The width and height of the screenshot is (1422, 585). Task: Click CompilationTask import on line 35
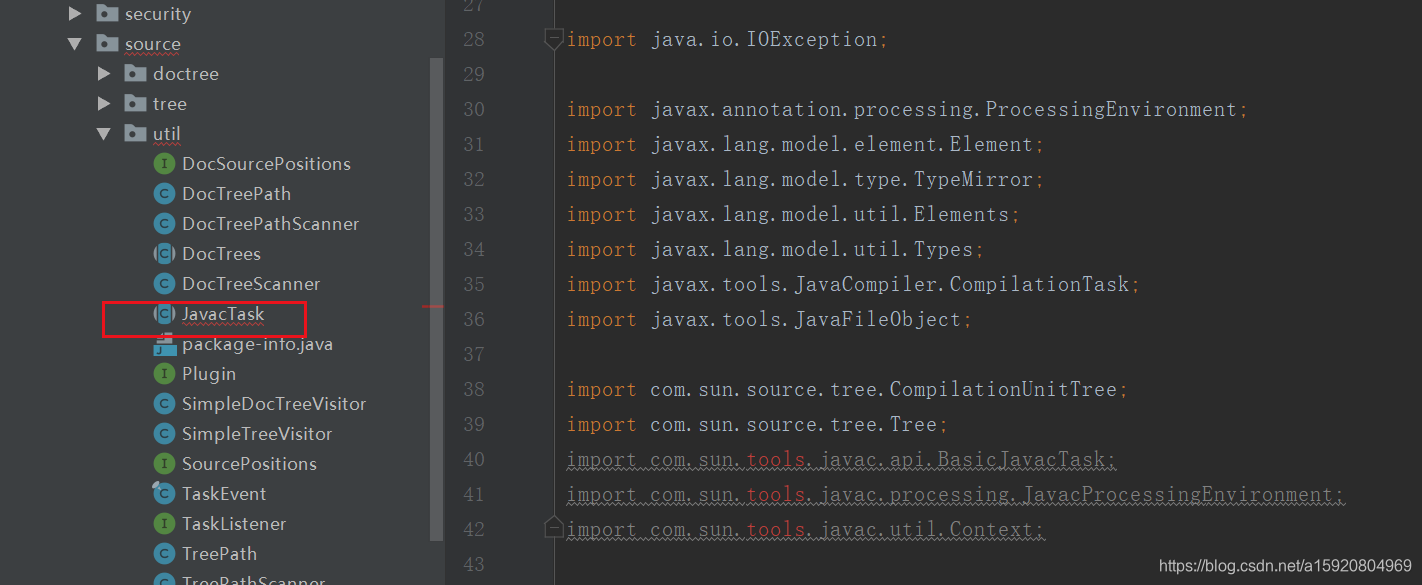point(854,285)
